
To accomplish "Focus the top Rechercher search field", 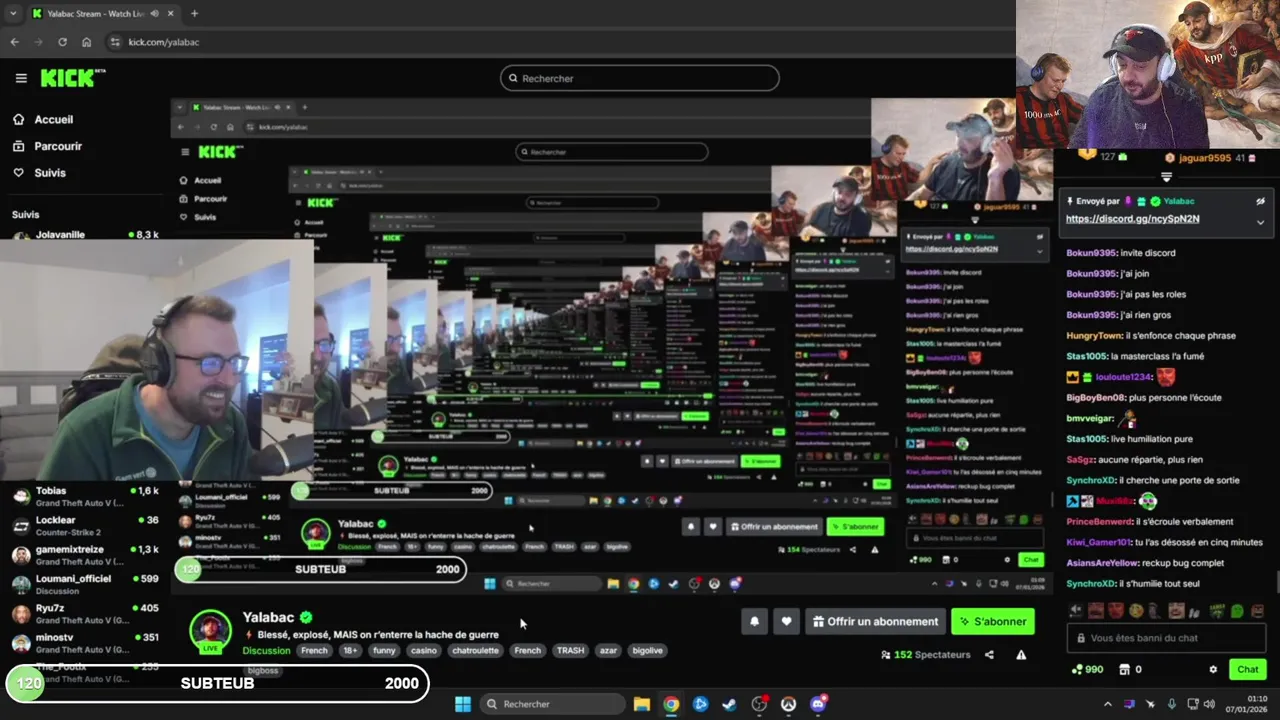I will (x=640, y=78).
